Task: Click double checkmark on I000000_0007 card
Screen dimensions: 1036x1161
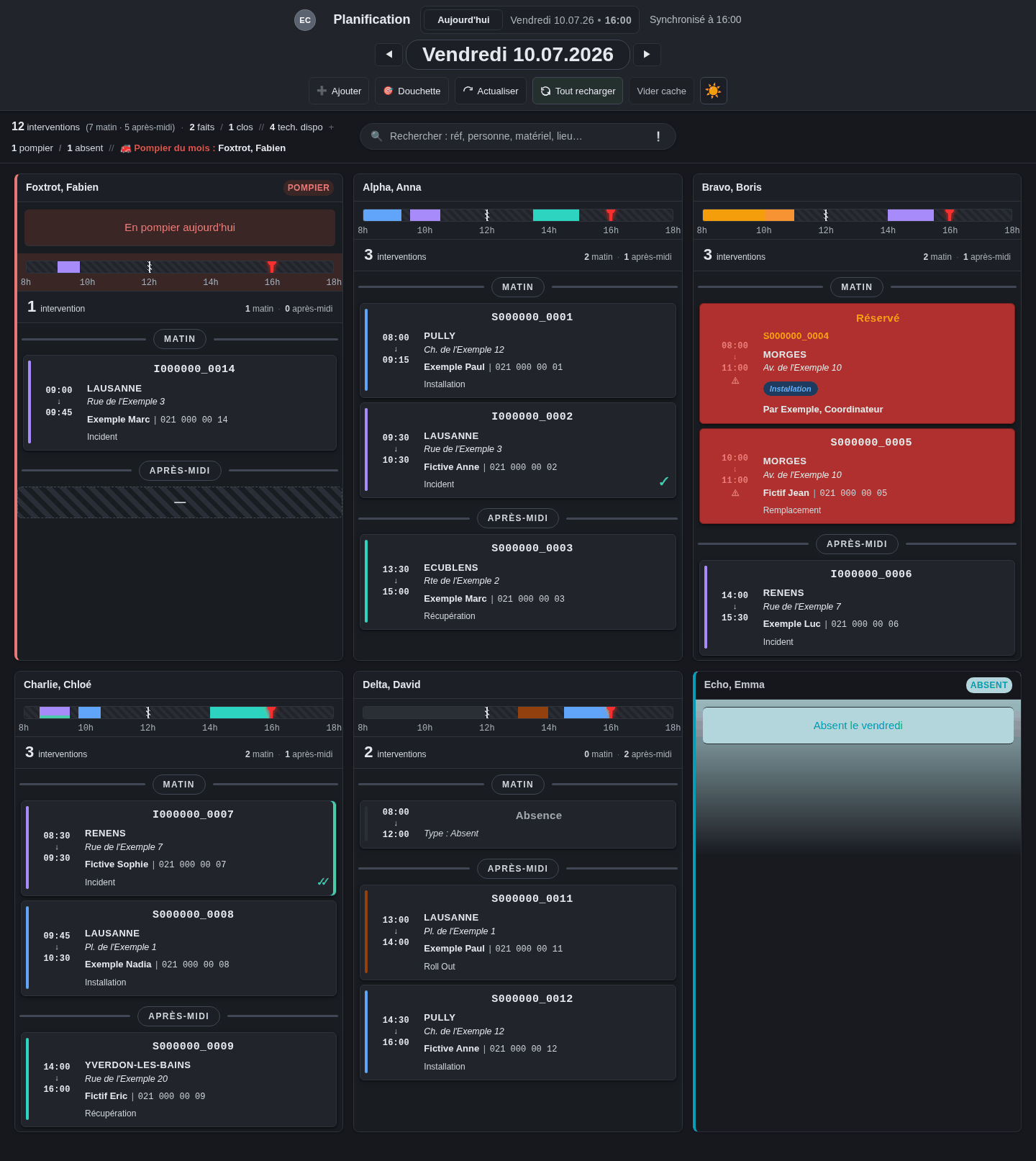Action: [x=323, y=882]
